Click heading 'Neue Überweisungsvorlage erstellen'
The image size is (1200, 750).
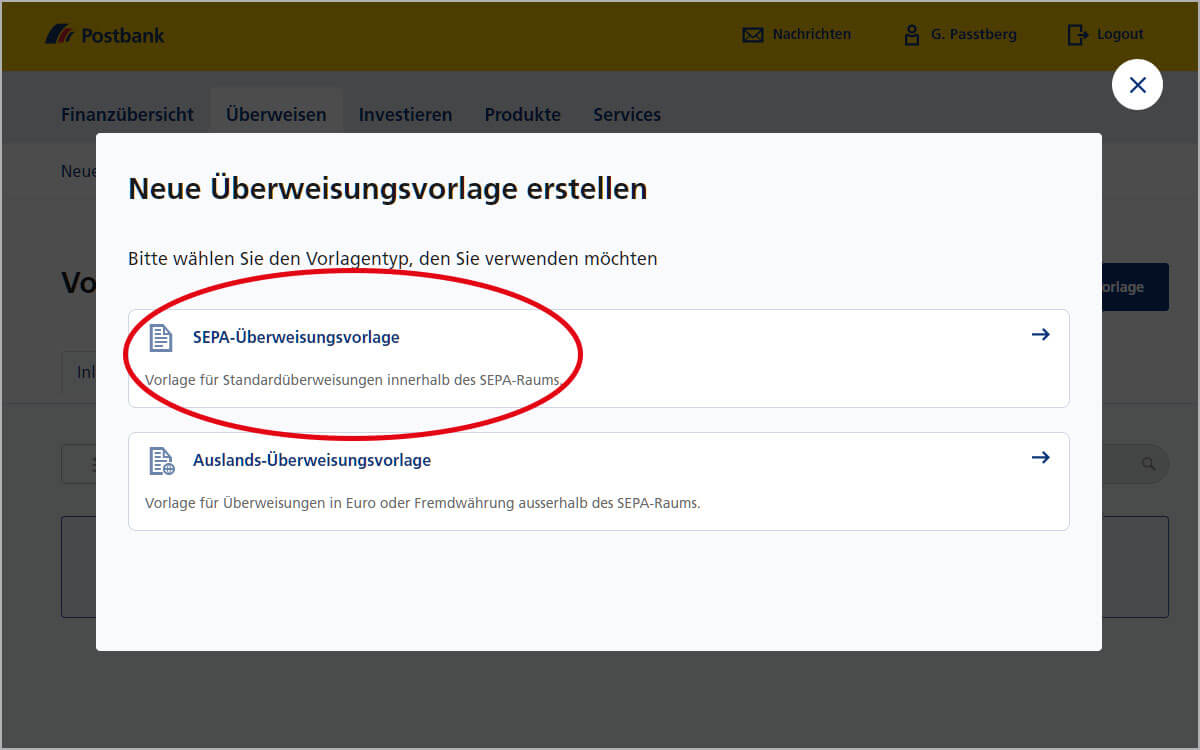(388, 188)
